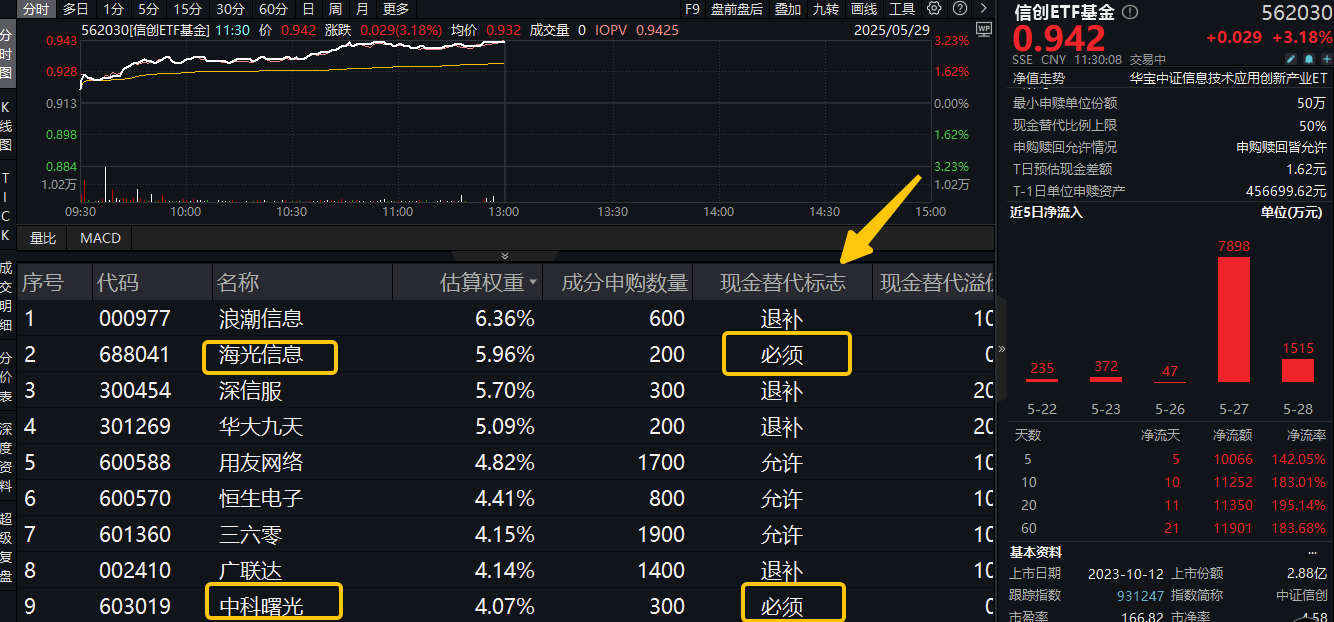Click the 代码 column header

click(118, 283)
